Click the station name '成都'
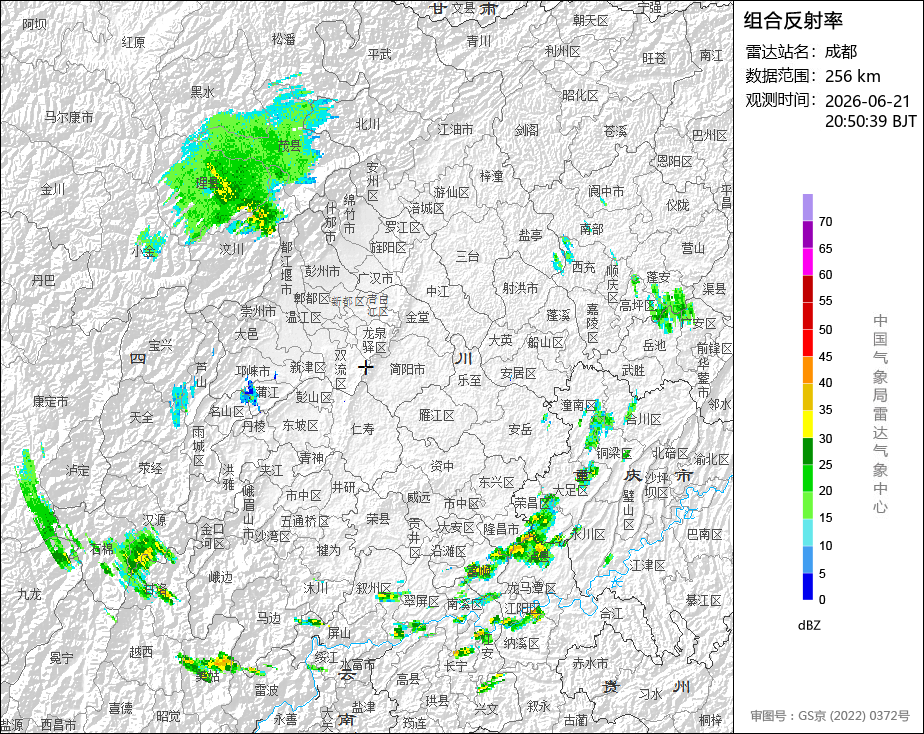The width and height of the screenshot is (924, 734). coord(841,52)
